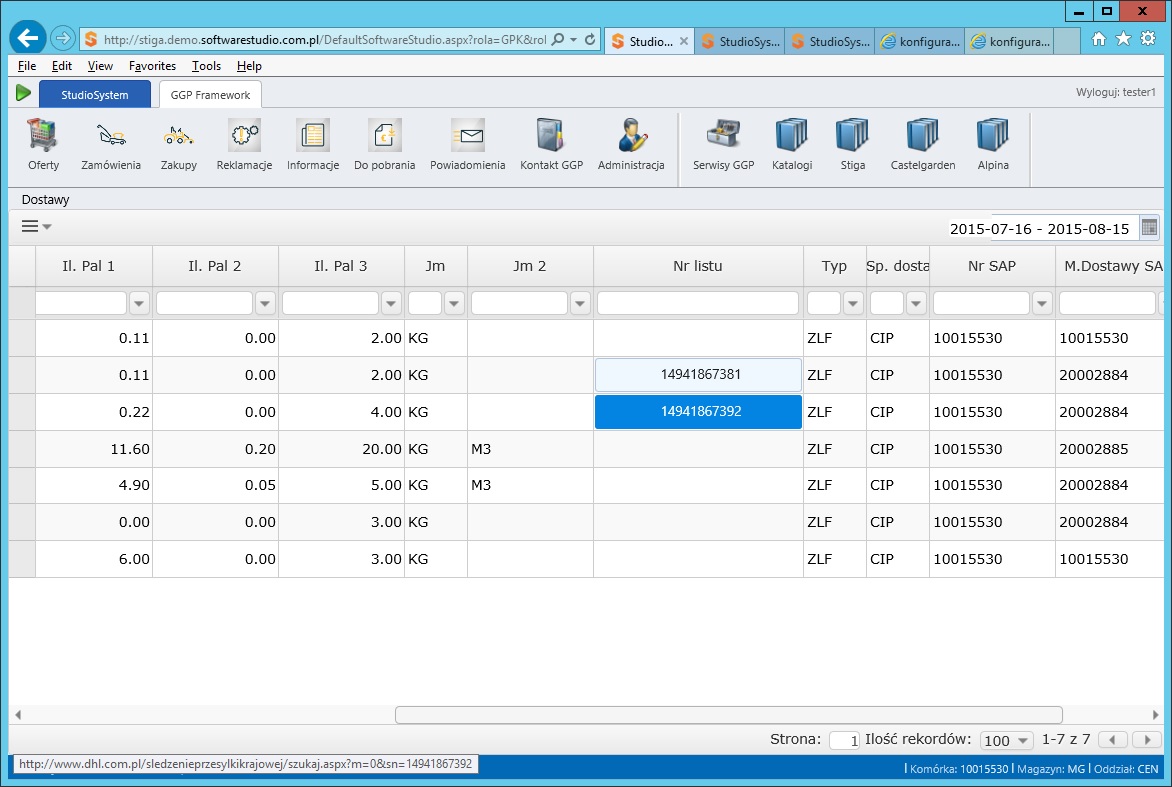
Task: Click the Serwisy GGP icon
Action: pyautogui.click(x=723, y=135)
